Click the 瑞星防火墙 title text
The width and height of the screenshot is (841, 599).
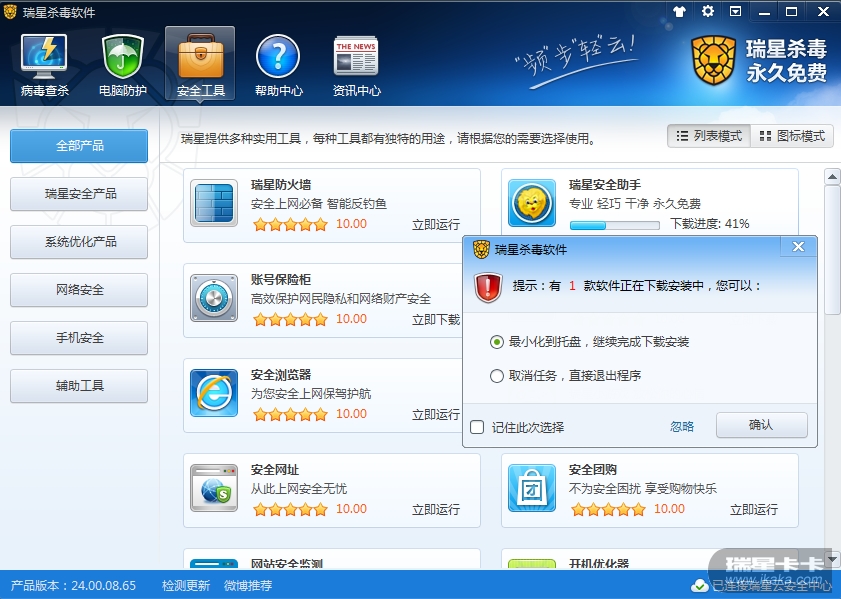coord(281,185)
